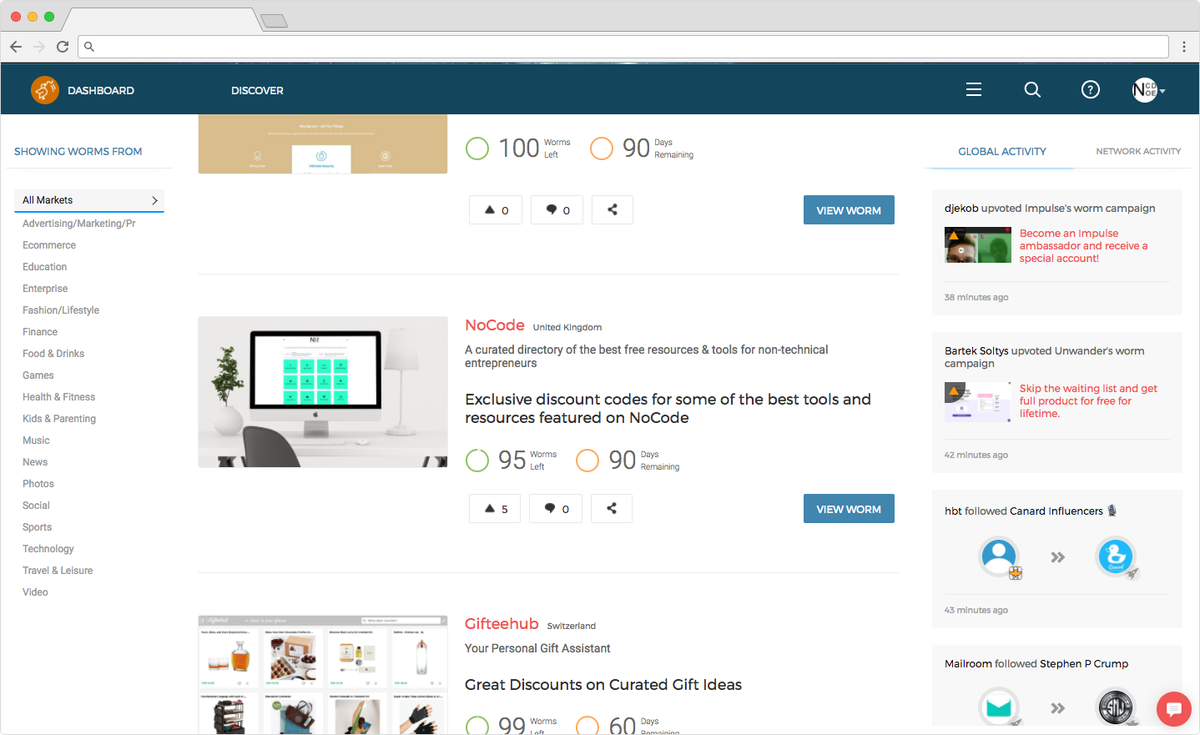Click VIEW WORM for NoCode

[x=849, y=509]
